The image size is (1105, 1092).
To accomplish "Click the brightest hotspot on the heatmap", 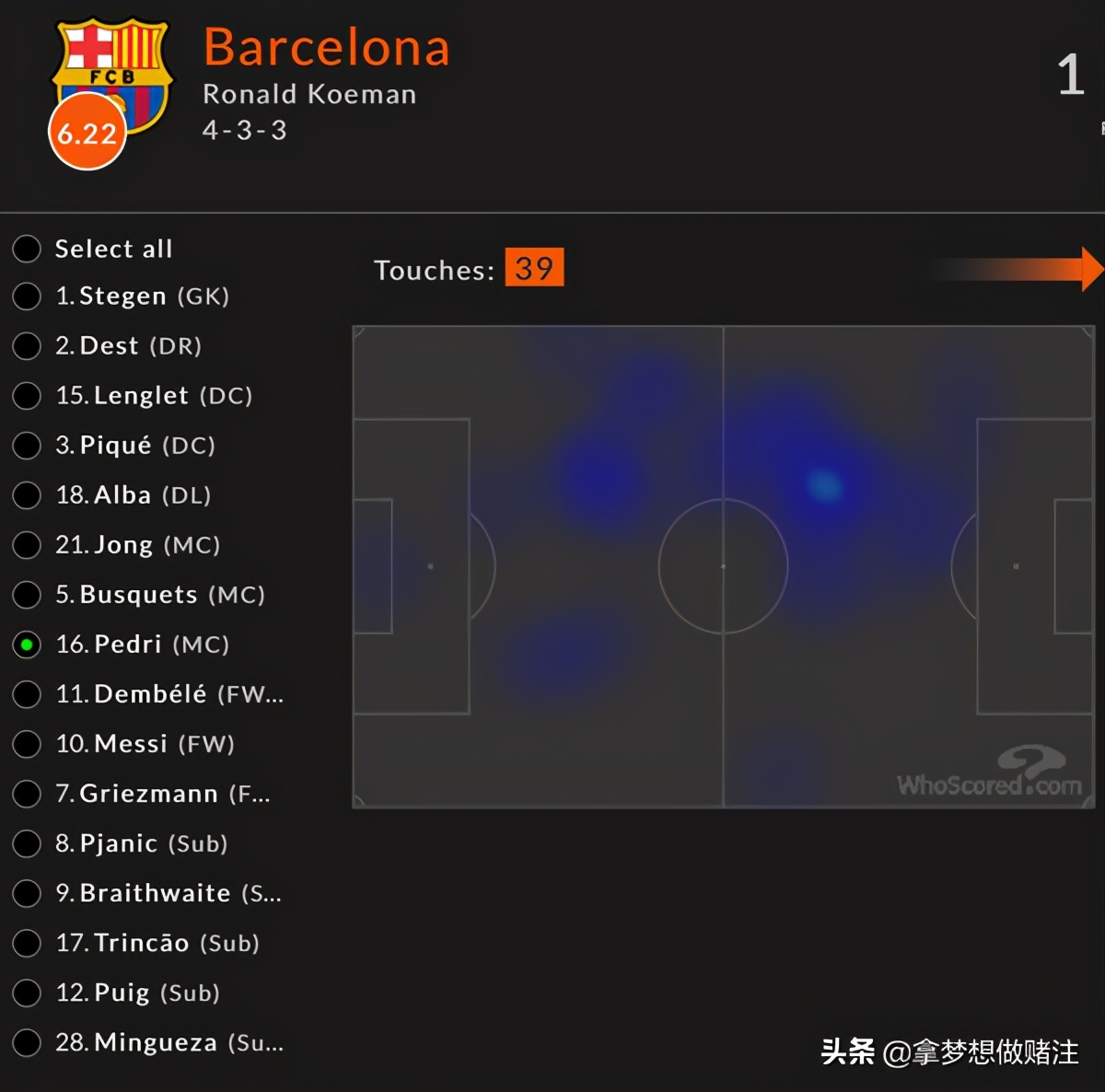I will click(x=824, y=484).
